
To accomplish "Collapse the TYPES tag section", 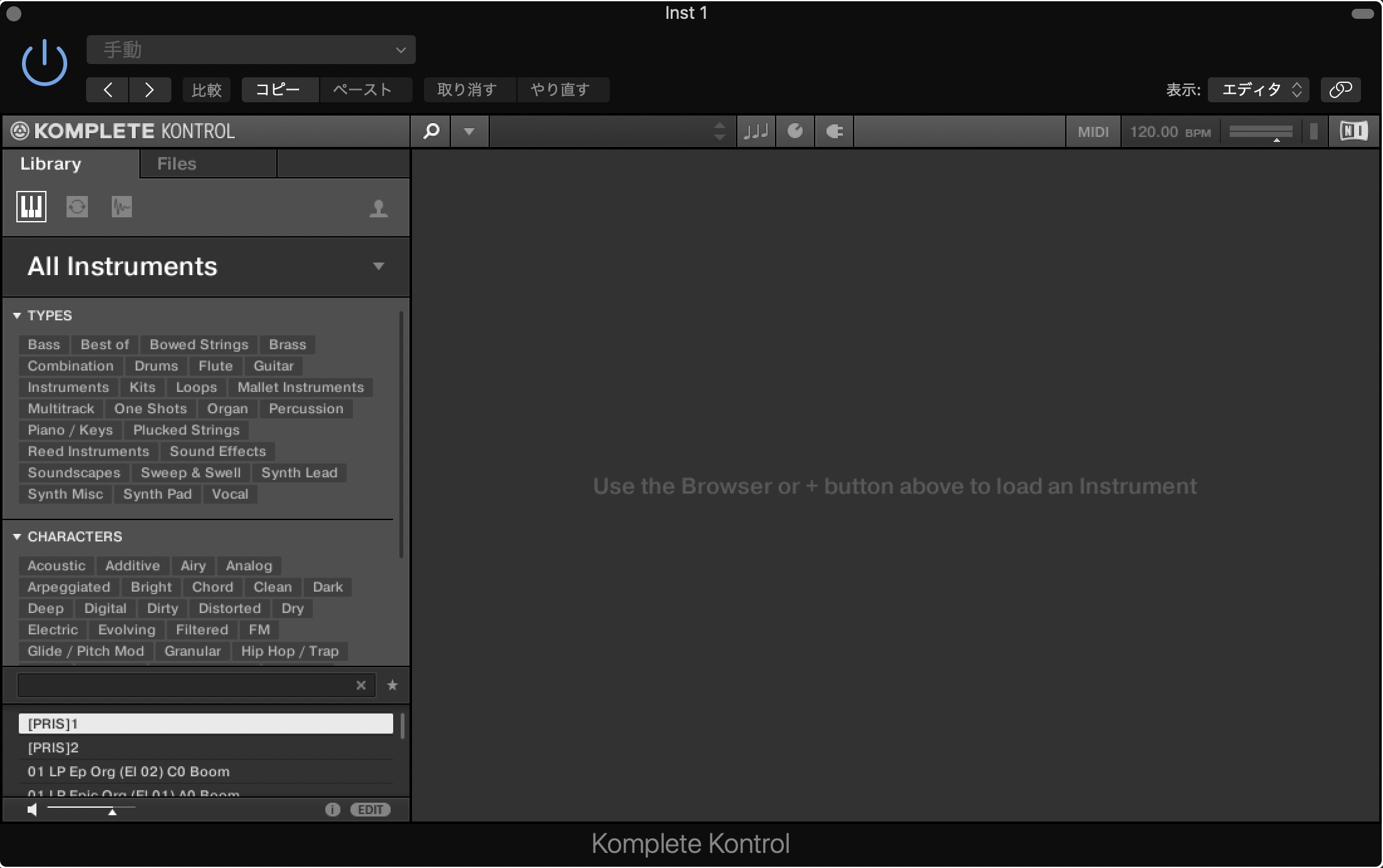I will point(17,315).
